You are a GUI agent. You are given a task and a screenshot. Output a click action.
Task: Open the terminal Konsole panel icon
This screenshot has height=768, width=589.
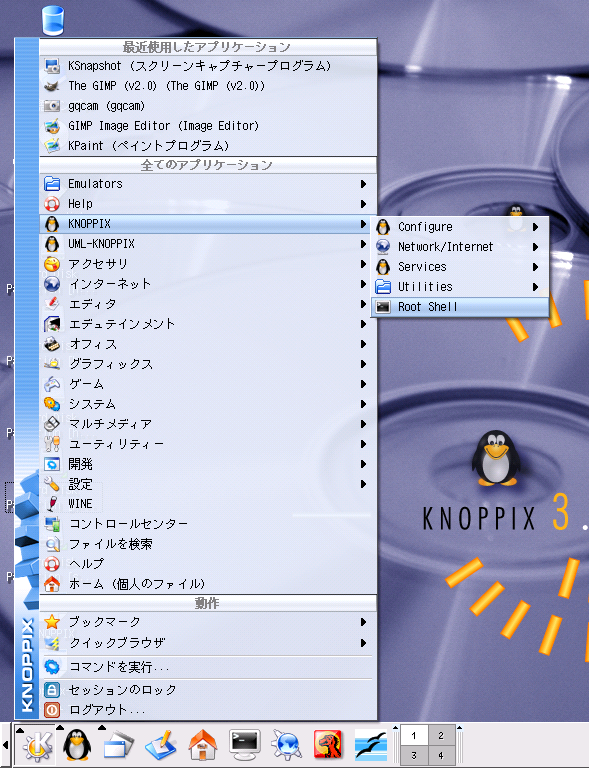pyautogui.click(x=245, y=745)
